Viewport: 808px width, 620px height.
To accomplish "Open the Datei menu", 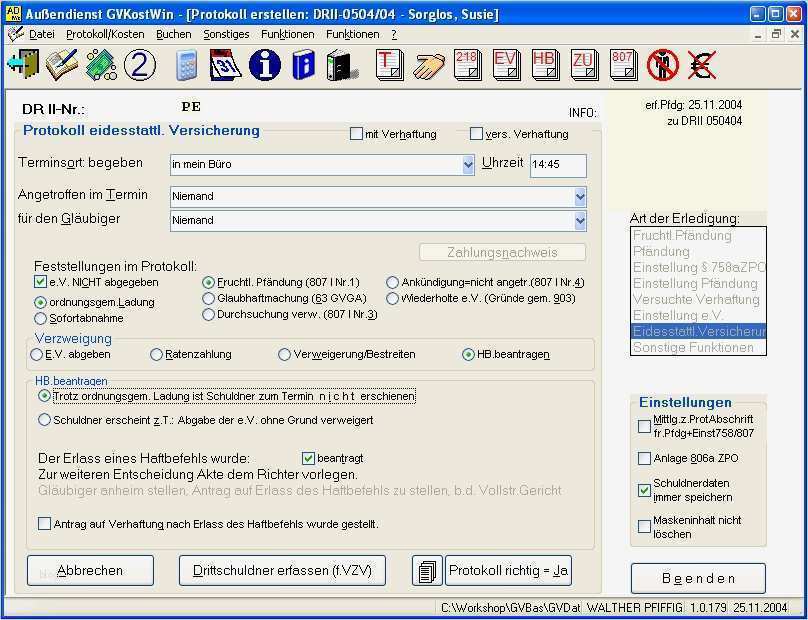I will (x=42, y=34).
